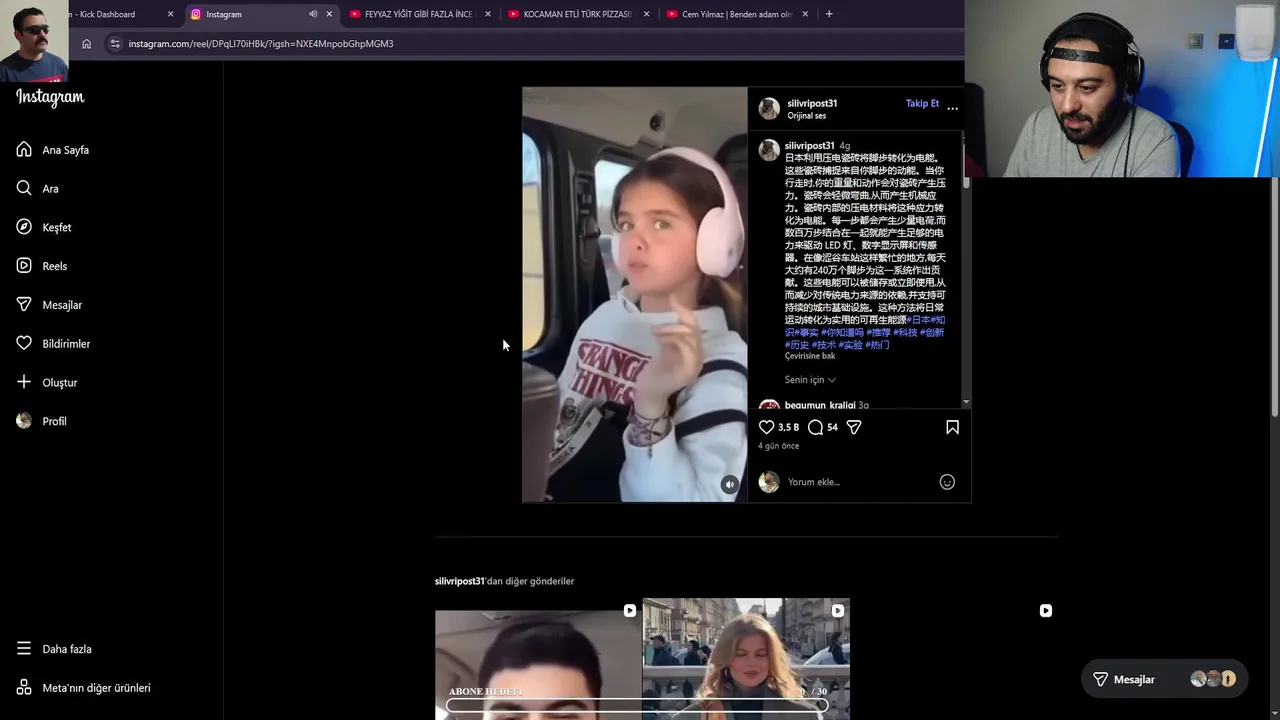
Task: Follow with the Takip Et button
Action: pyautogui.click(x=922, y=103)
